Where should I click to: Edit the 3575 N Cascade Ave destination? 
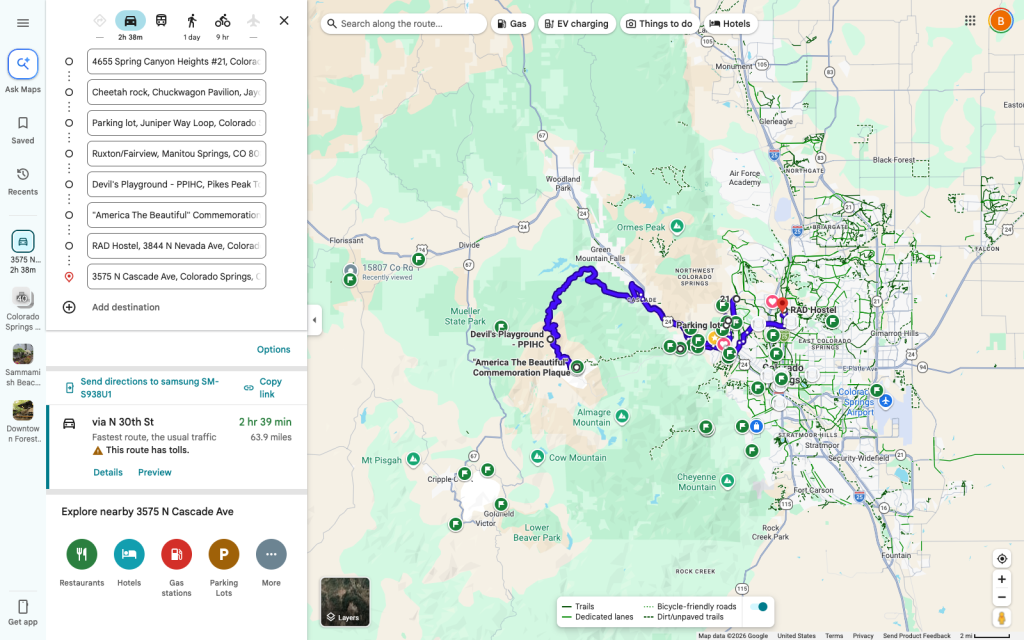click(176, 276)
